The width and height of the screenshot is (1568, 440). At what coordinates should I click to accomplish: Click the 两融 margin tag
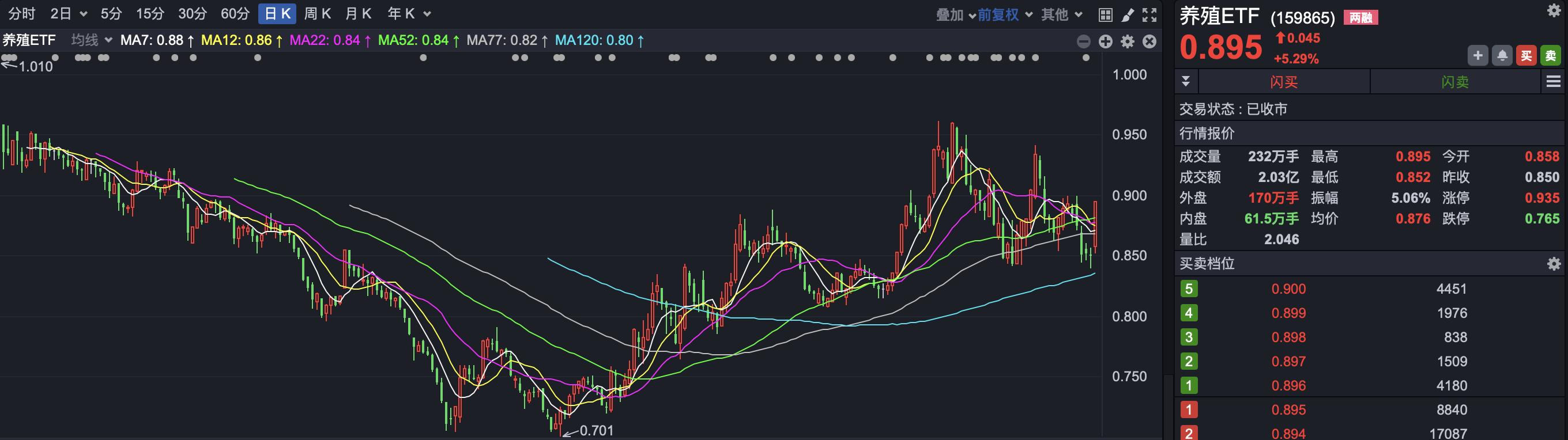pos(1360,18)
